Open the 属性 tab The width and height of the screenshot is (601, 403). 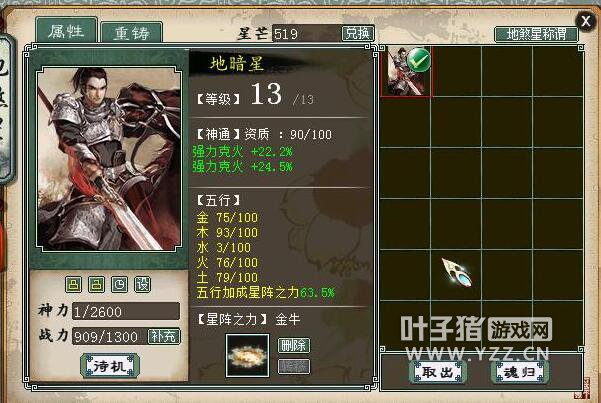(x=66, y=30)
